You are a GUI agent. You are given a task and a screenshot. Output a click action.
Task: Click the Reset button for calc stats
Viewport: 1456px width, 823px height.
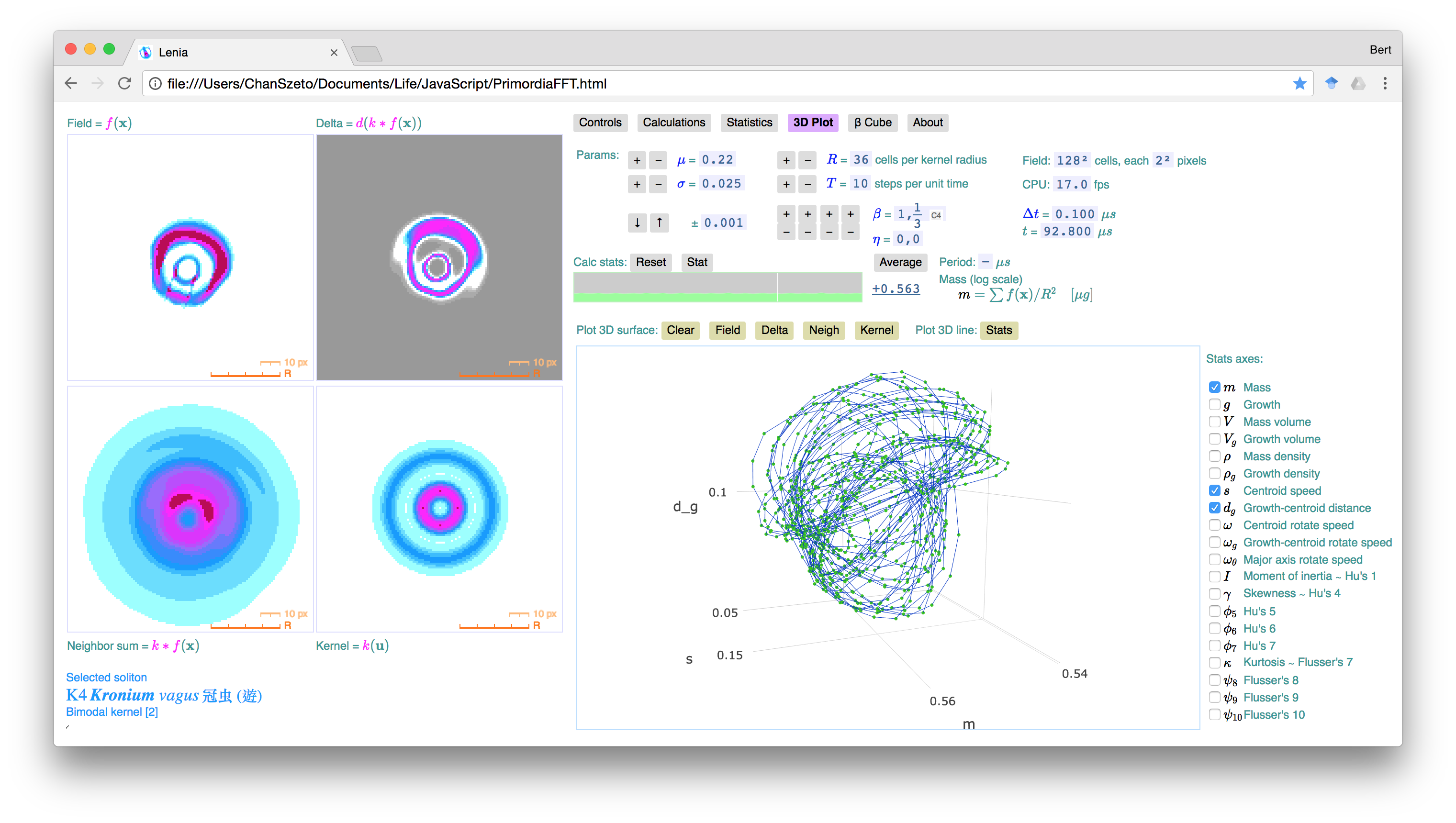(650, 262)
